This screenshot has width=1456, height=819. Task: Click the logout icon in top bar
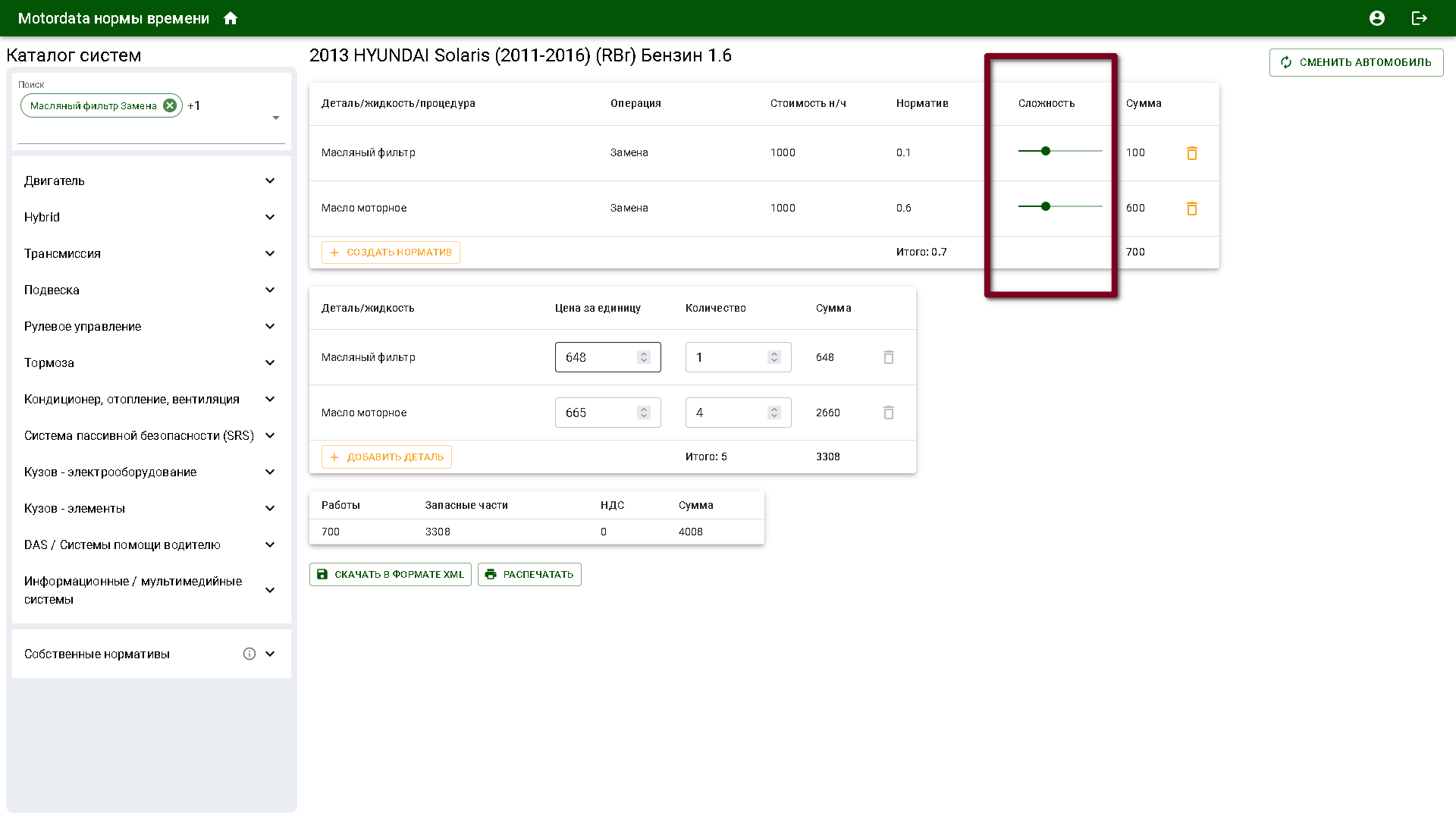(1420, 18)
